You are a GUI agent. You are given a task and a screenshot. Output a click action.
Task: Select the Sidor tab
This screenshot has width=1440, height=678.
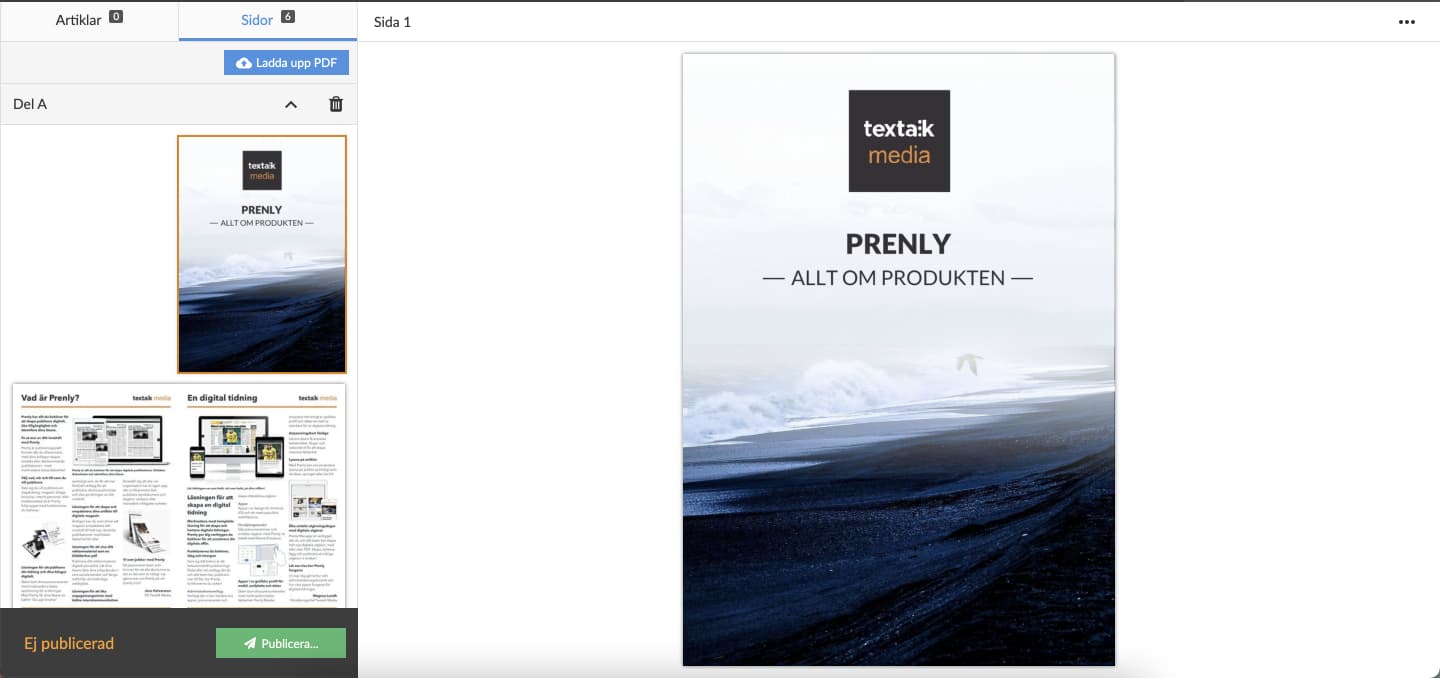click(257, 19)
